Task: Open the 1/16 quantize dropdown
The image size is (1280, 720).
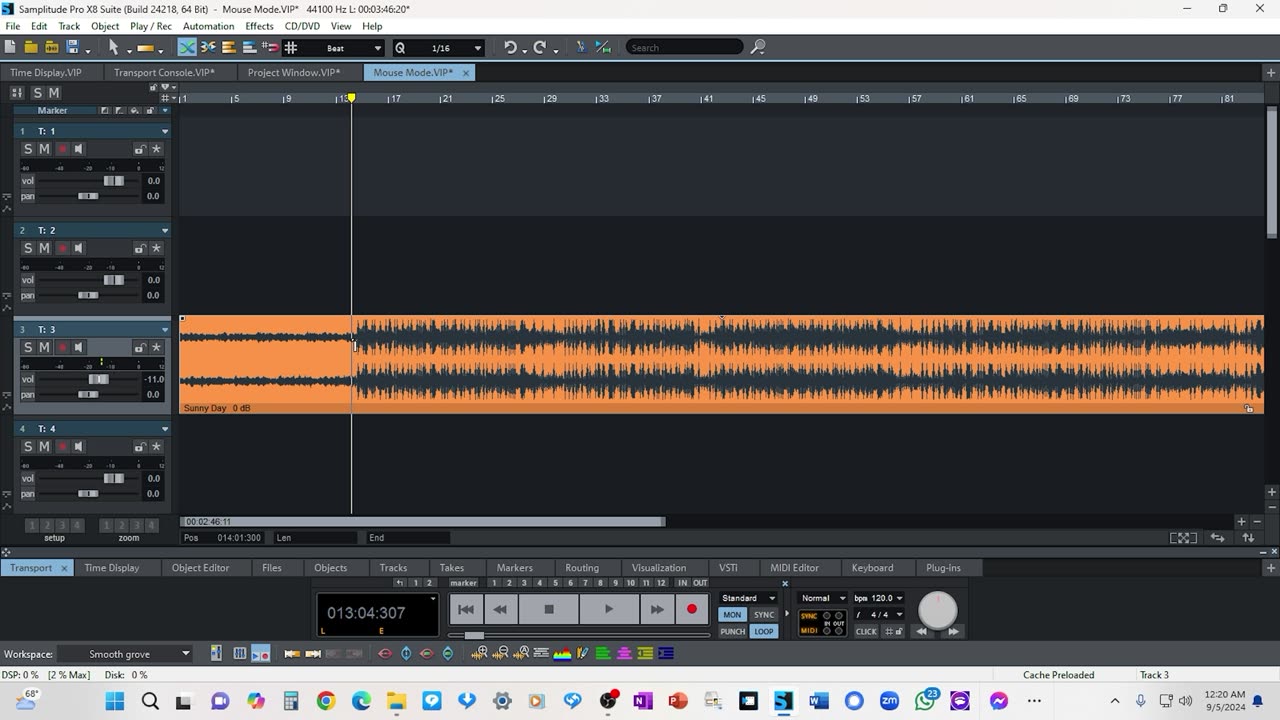Action: (x=477, y=48)
